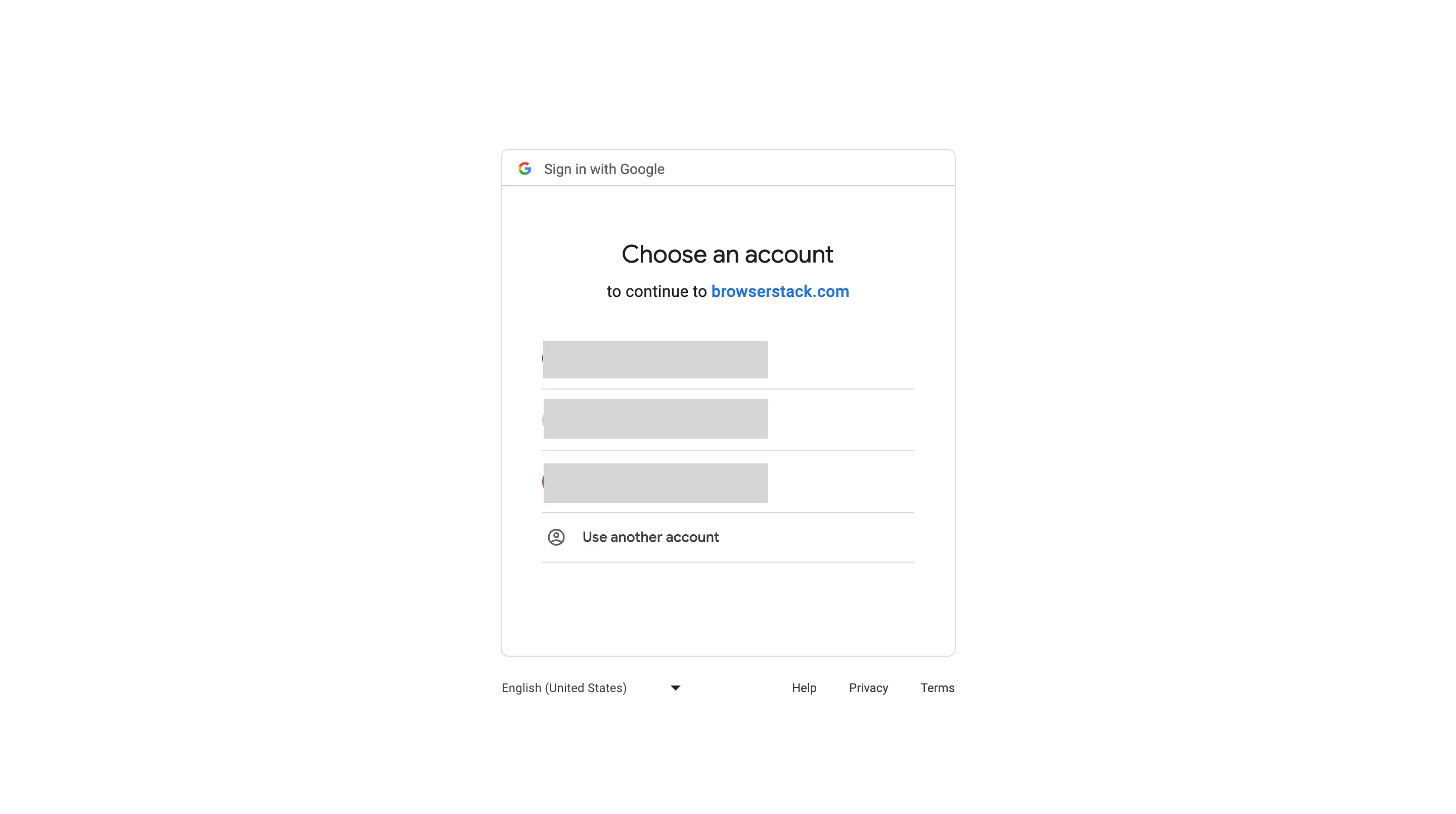Click the "to continue to" text

tap(656, 292)
